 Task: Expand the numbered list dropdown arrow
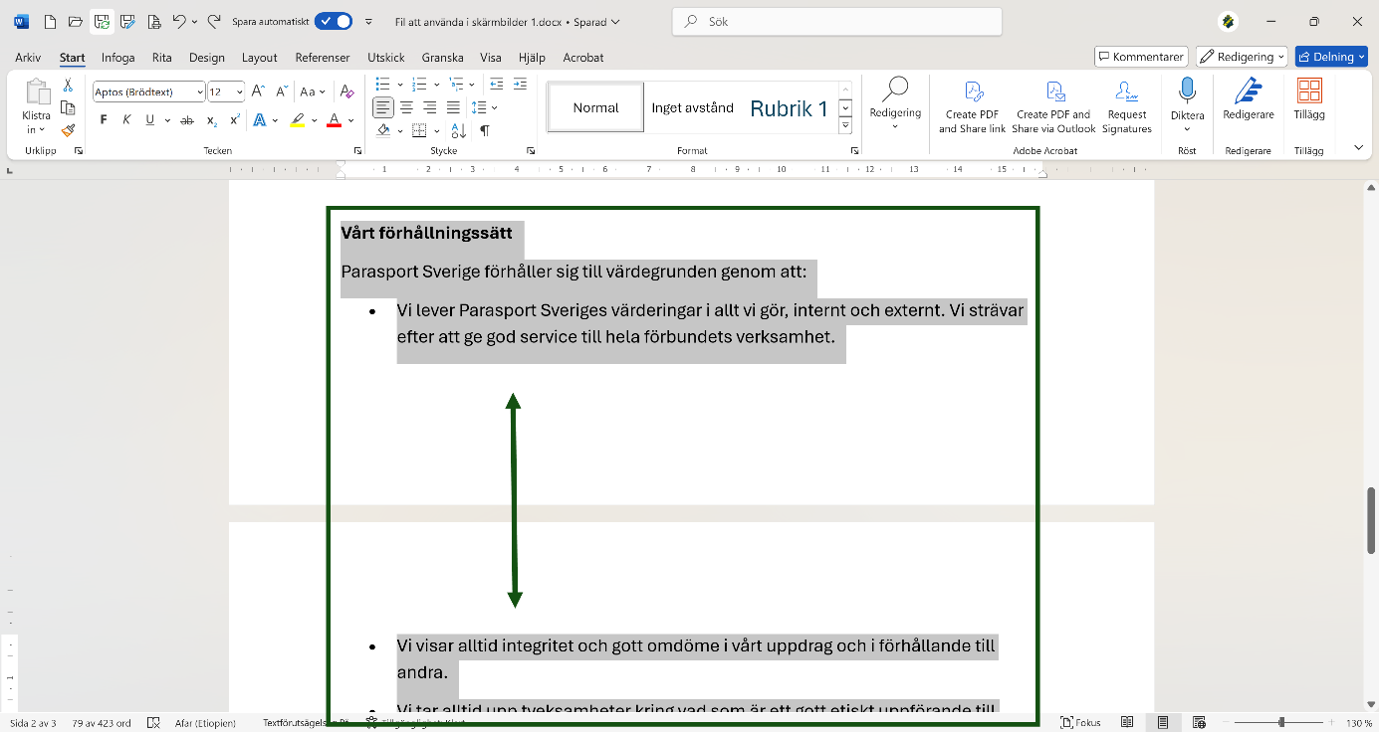[x=437, y=84]
